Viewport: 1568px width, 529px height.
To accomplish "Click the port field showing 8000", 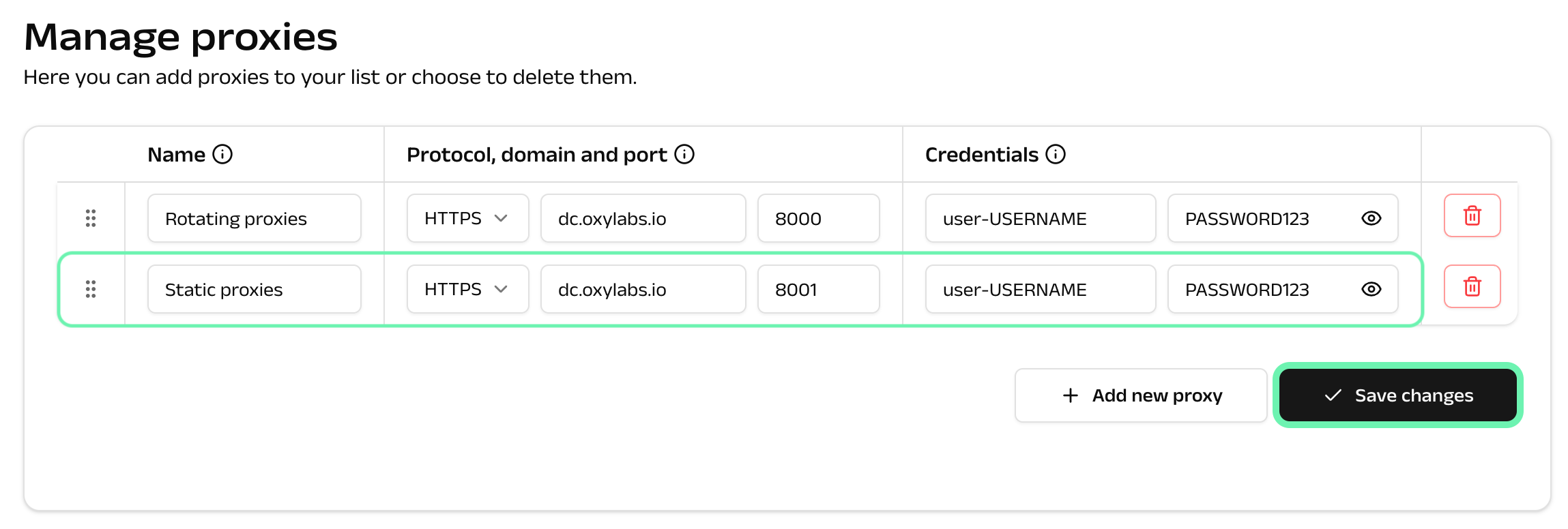I will point(818,218).
